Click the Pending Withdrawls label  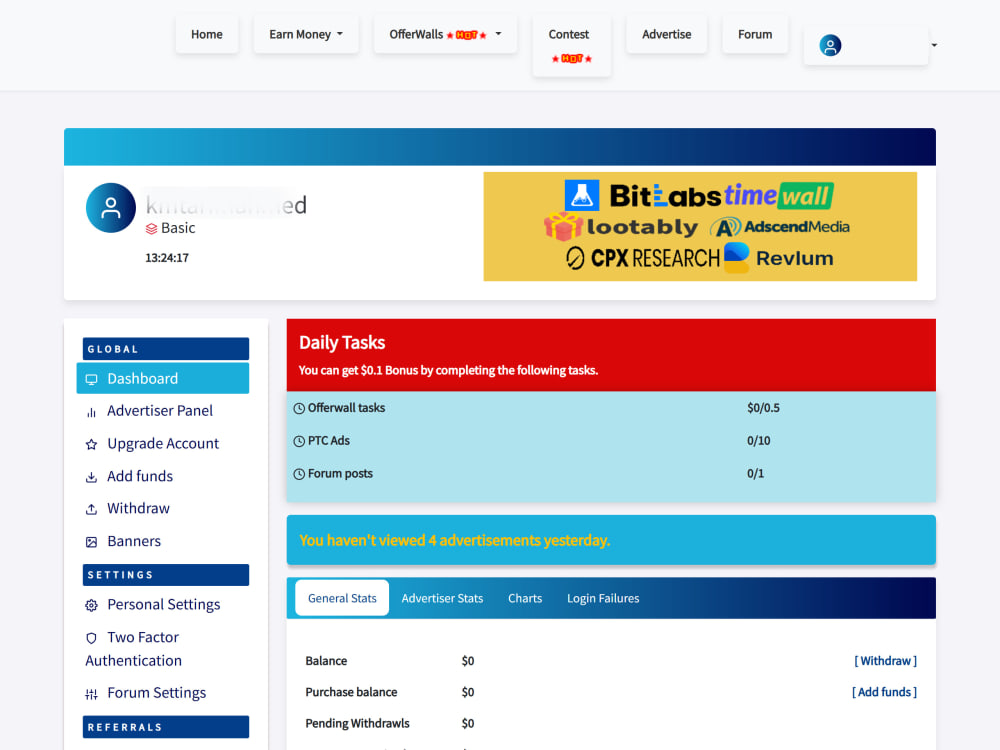pos(357,723)
